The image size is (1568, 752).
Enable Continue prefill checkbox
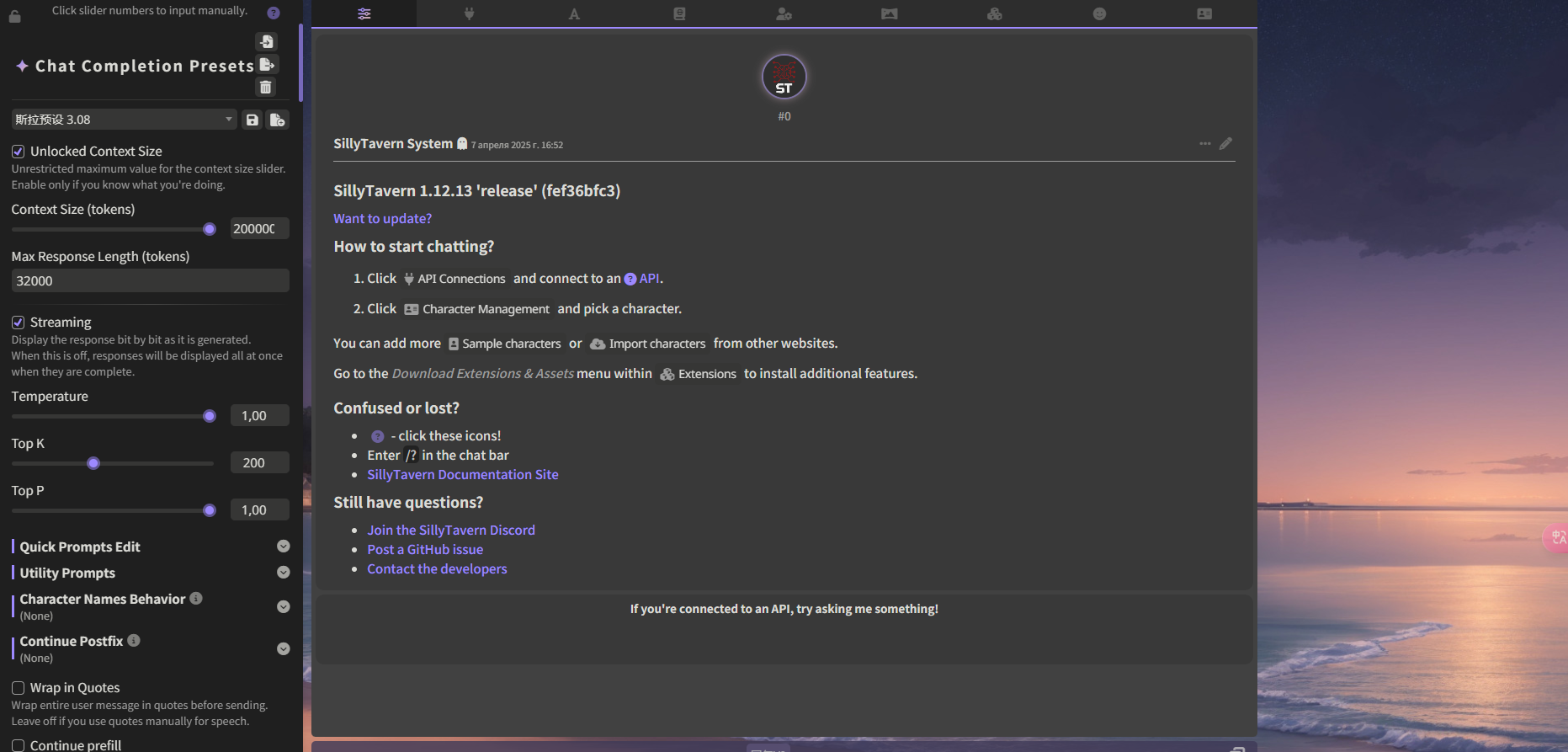coord(18,745)
